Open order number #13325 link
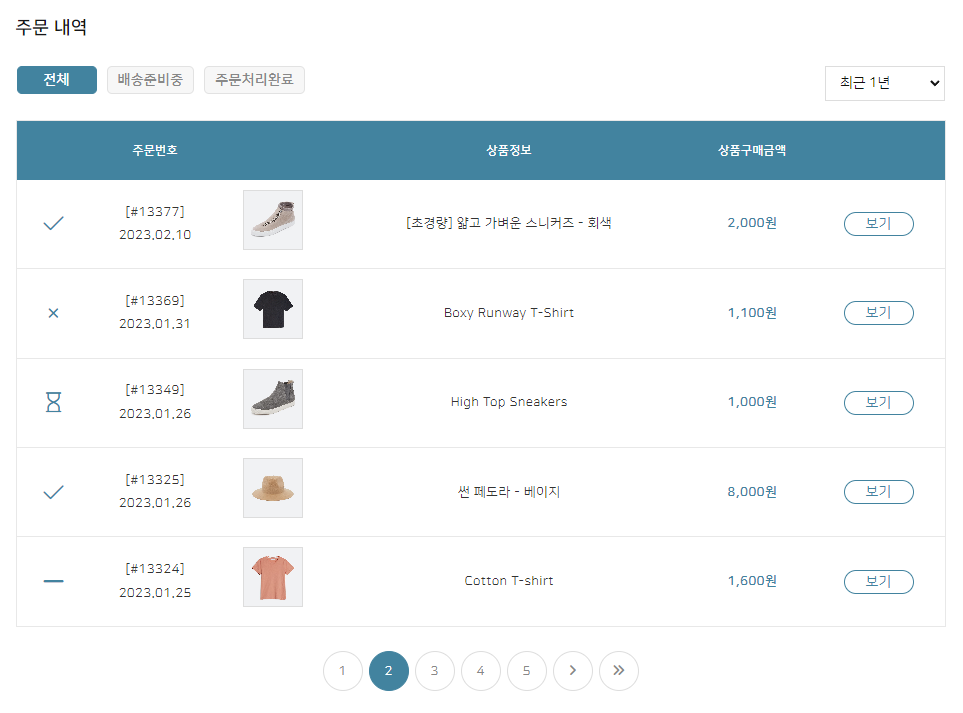The width and height of the screenshot is (963, 713). 155,480
